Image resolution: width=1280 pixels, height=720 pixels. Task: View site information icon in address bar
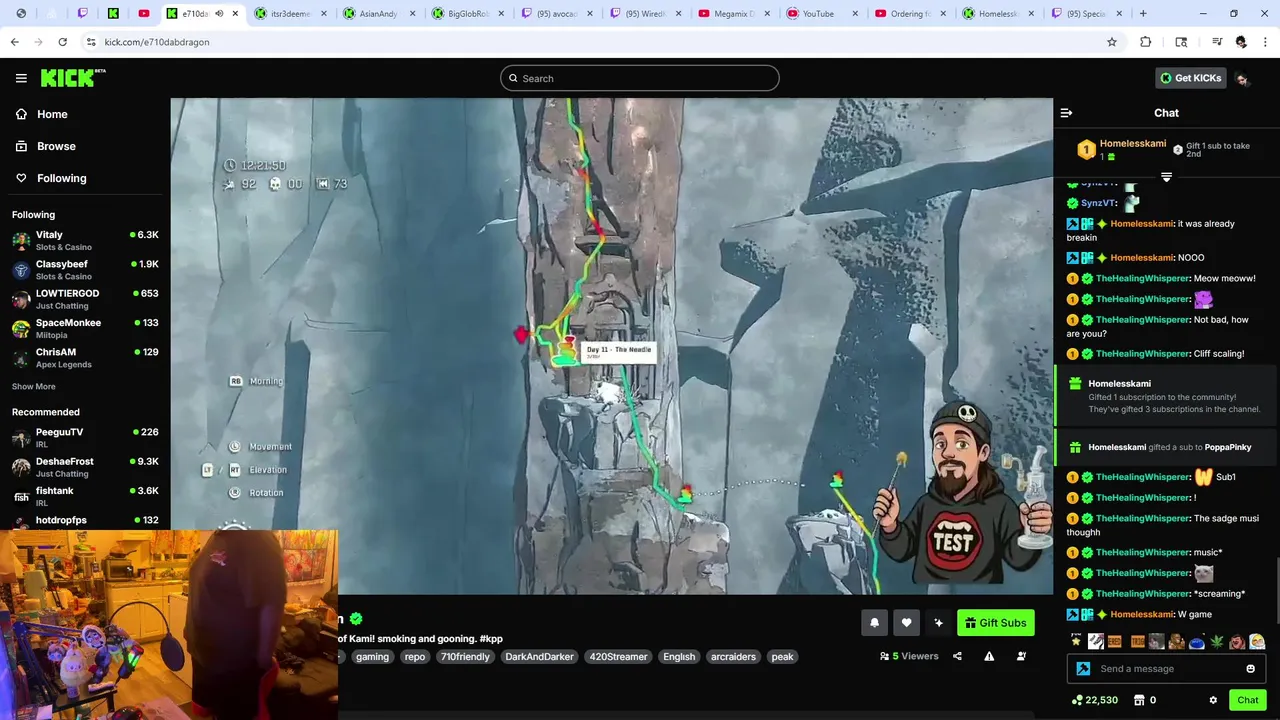pyautogui.click(x=91, y=42)
